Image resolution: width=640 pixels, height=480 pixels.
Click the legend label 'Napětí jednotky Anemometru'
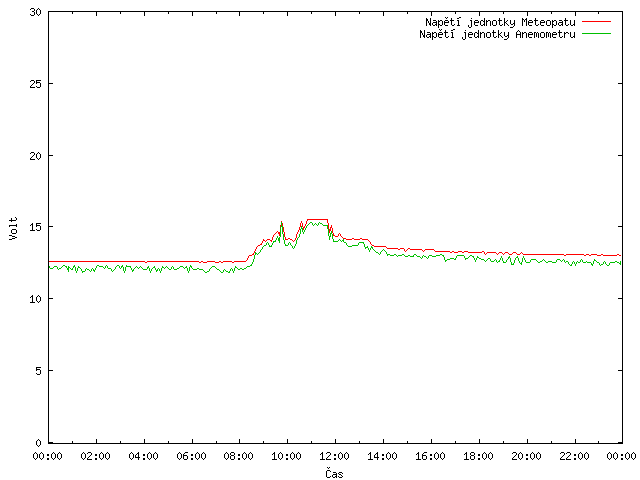tap(497, 34)
